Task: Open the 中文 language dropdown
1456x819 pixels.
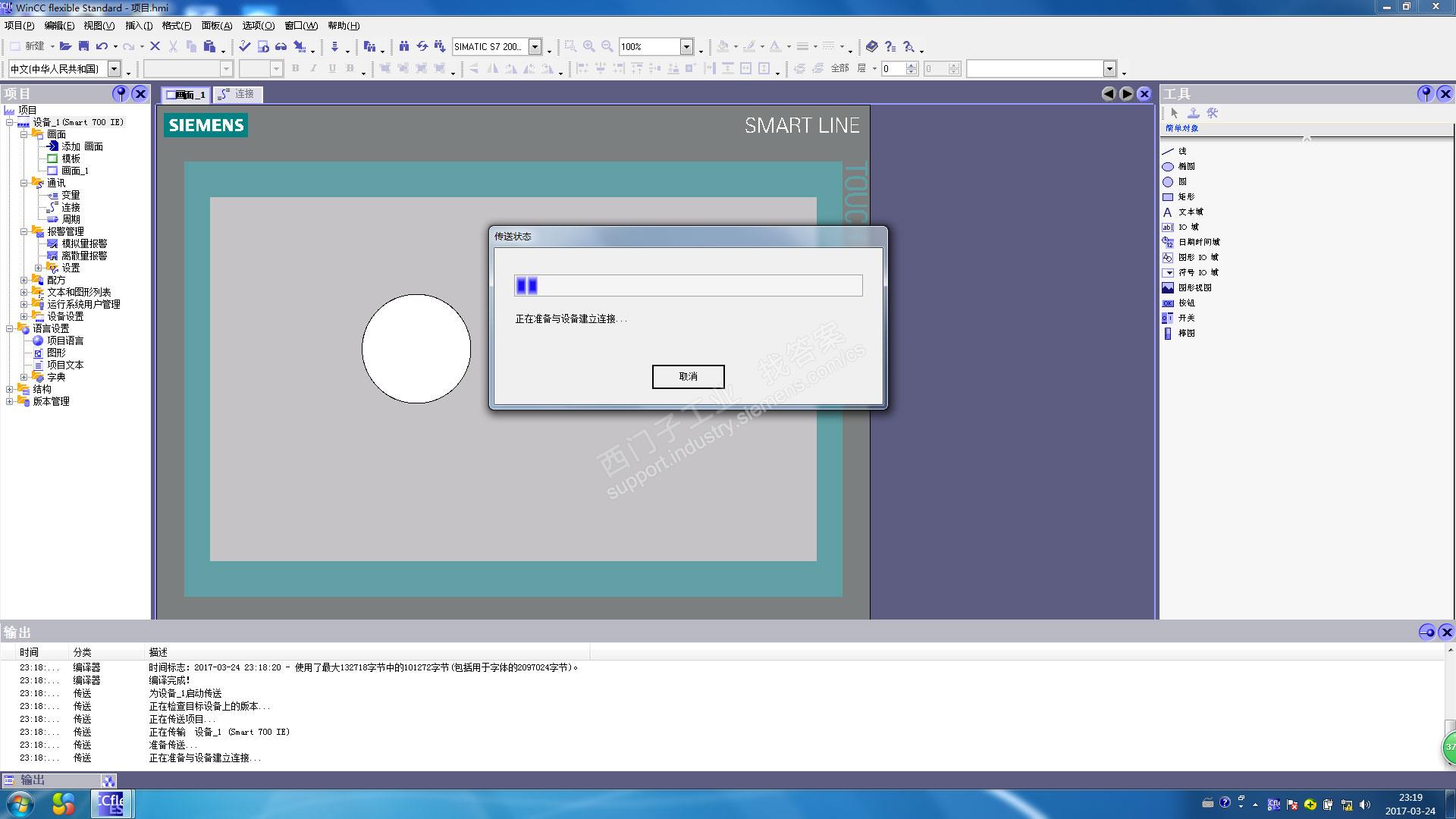Action: click(114, 69)
